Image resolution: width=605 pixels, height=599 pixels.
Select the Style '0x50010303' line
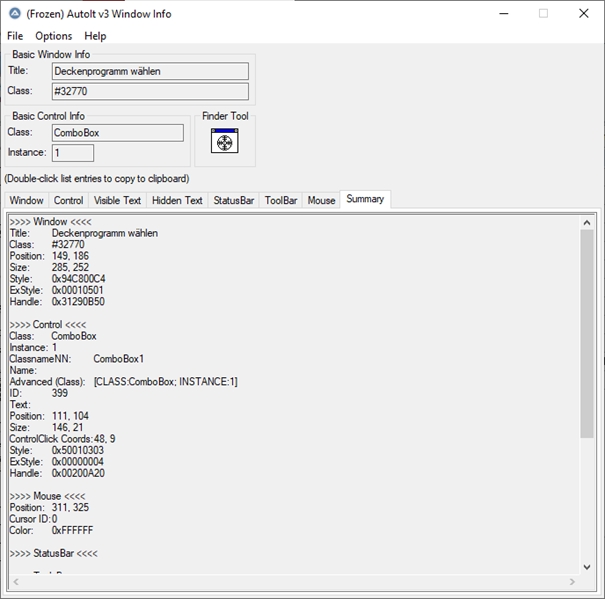(x=57, y=450)
